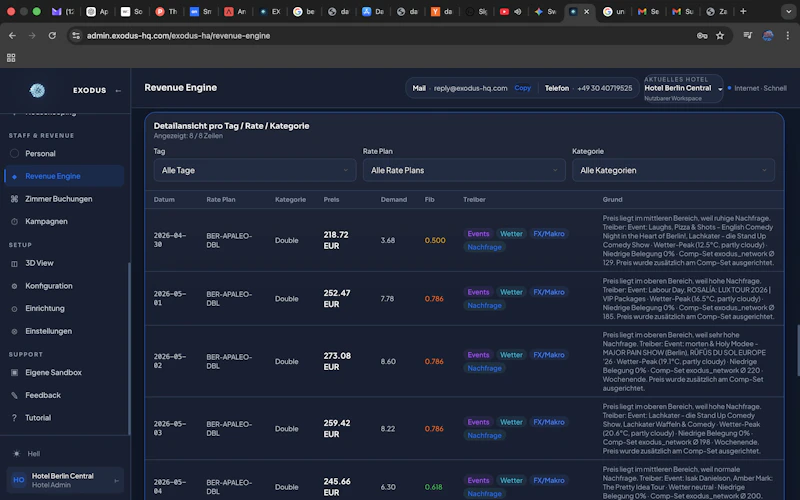Click date cell 2026-05-03
The image size is (800, 500).
(x=169, y=429)
